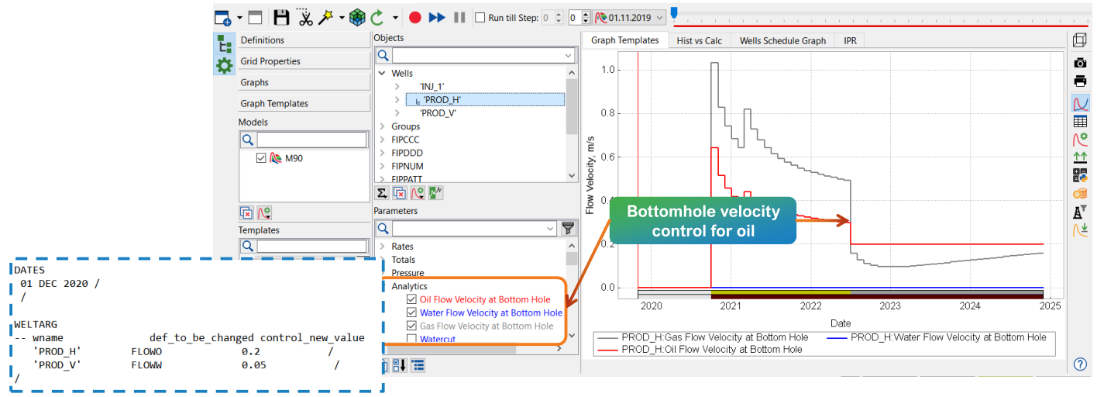
Task: Open the help question mark icon
Action: point(1080,364)
